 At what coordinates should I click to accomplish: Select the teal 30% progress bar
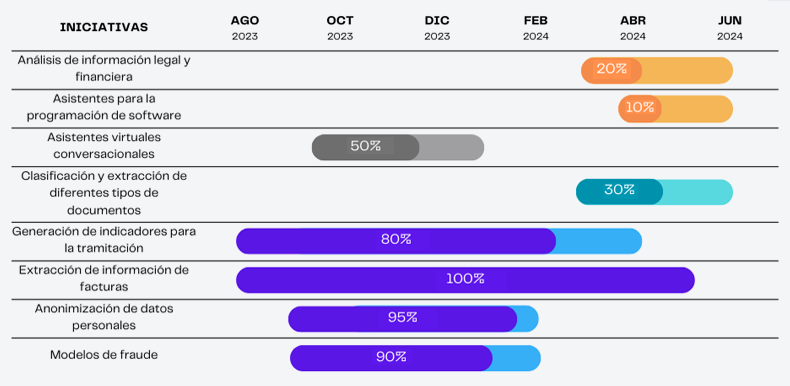tap(654, 192)
